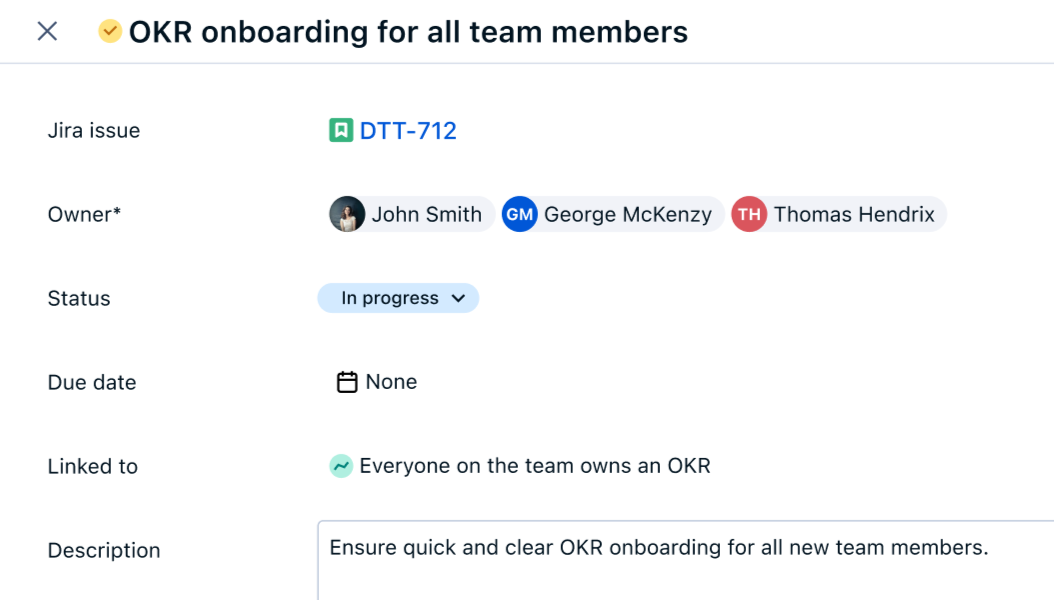Select the Thomas Hendrix owner name
Image resolution: width=1054 pixels, height=600 pixels.
854,214
